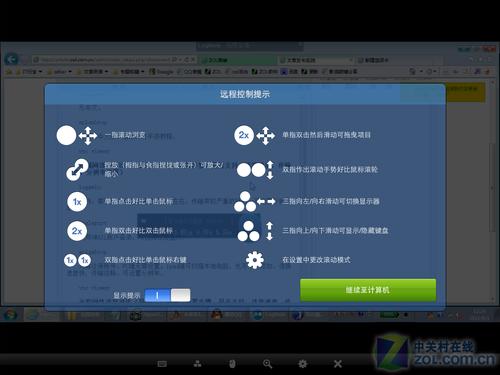Switch to the green ZOL tab in browser
This screenshot has width=500, height=375.
[x=237, y=60]
